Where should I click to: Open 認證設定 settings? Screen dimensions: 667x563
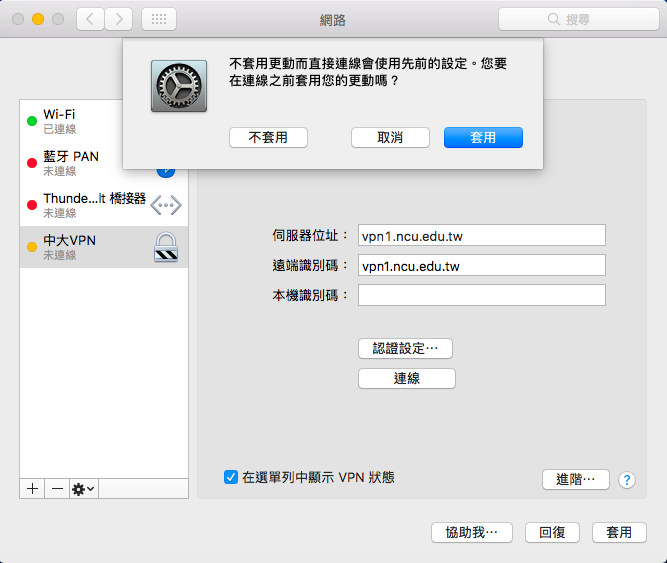pyautogui.click(x=405, y=348)
